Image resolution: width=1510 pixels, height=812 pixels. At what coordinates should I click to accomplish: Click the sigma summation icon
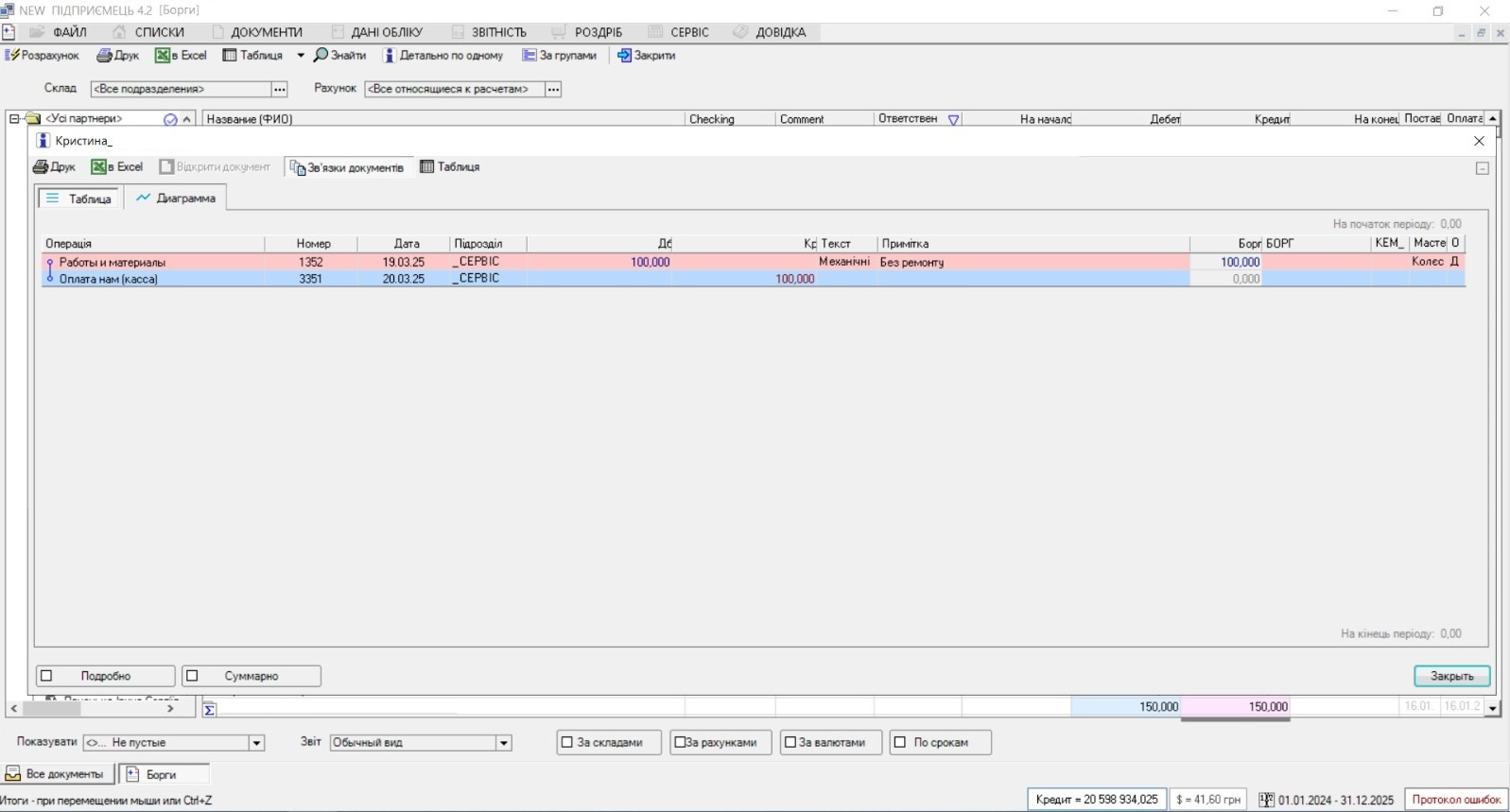(x=209, y=709)
